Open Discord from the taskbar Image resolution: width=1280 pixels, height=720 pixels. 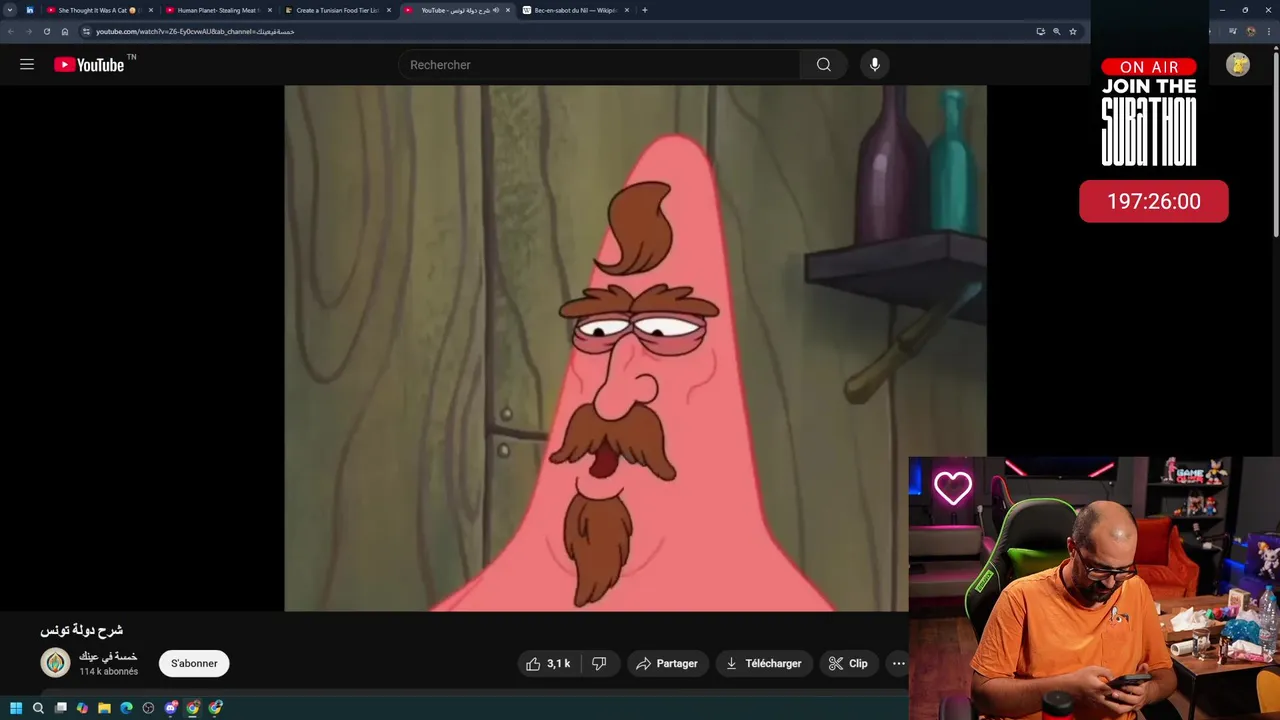tap(171, 708)
